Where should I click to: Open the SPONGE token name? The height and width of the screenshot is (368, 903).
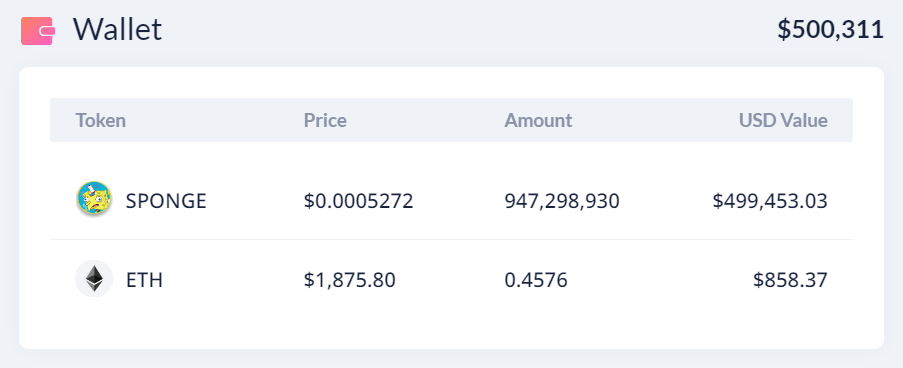point(166,201)
